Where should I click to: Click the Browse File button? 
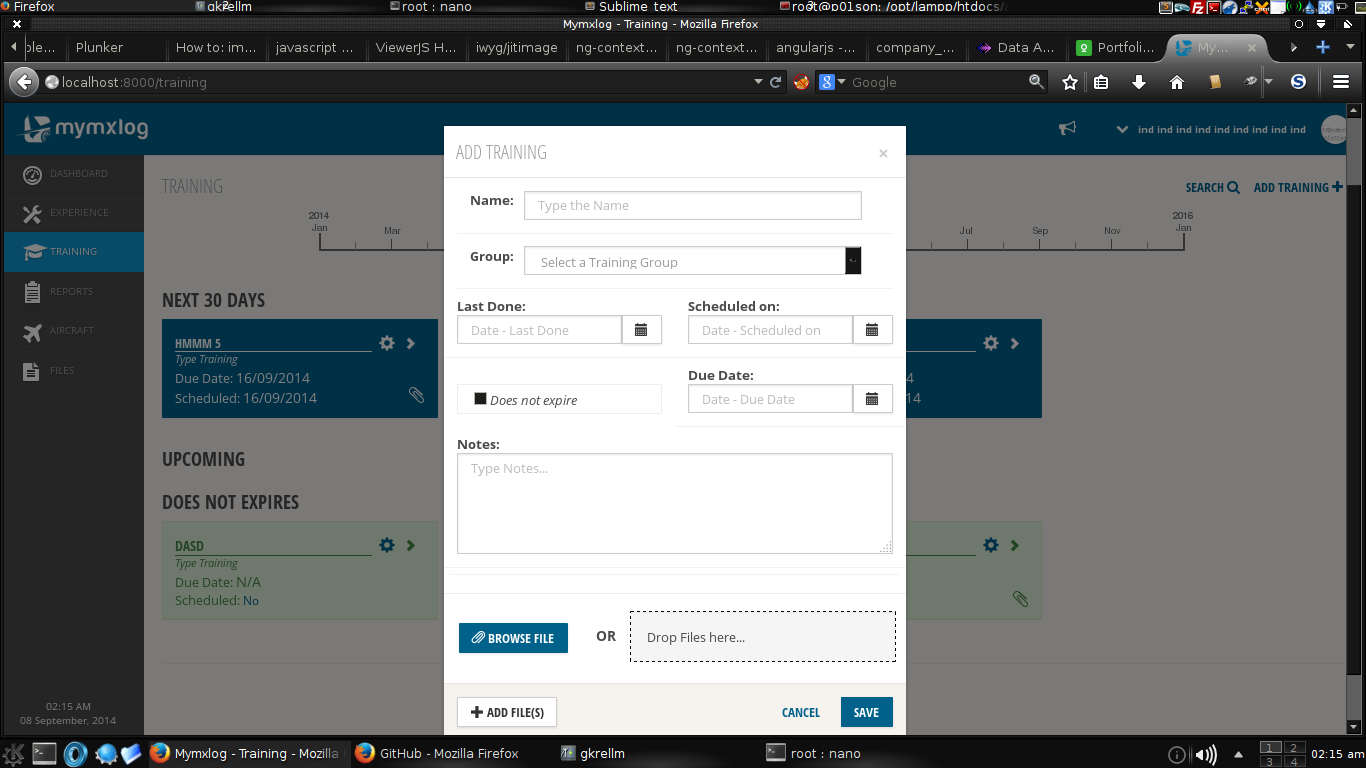513,638
